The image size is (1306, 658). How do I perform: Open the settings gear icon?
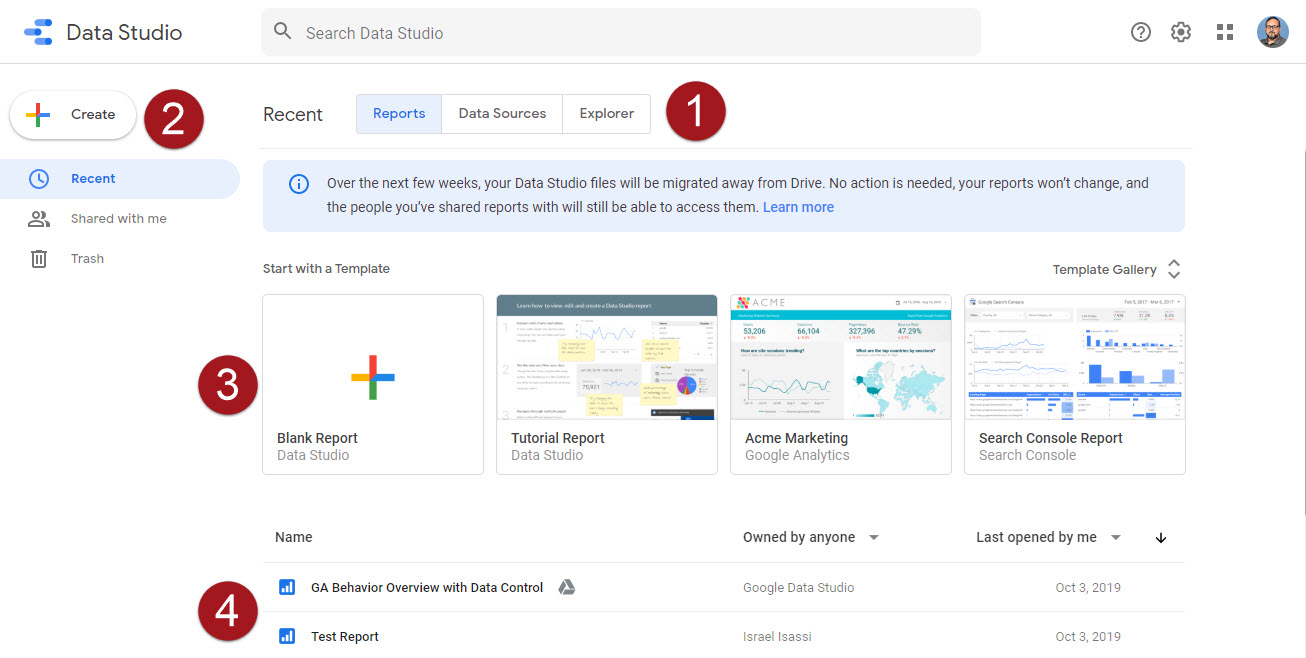pos(1181,32)
